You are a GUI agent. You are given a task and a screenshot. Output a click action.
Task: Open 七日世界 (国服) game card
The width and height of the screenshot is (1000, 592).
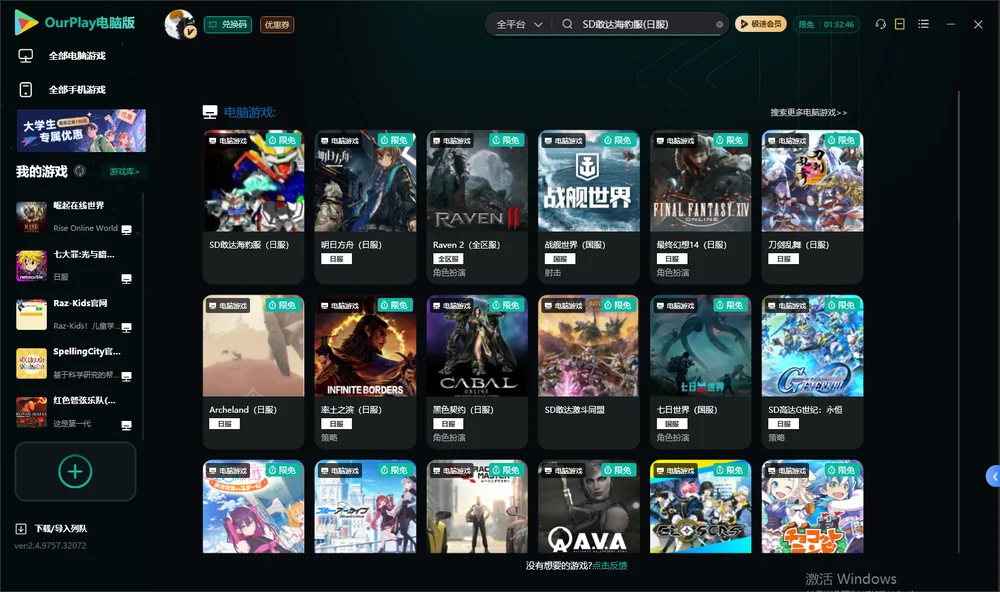[701, 372]
